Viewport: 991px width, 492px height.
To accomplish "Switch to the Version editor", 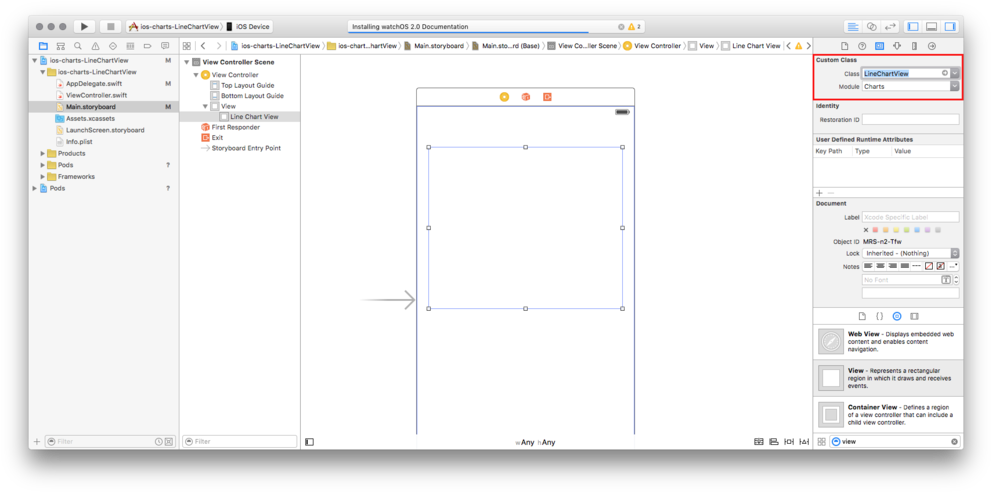I will point(889,27).
